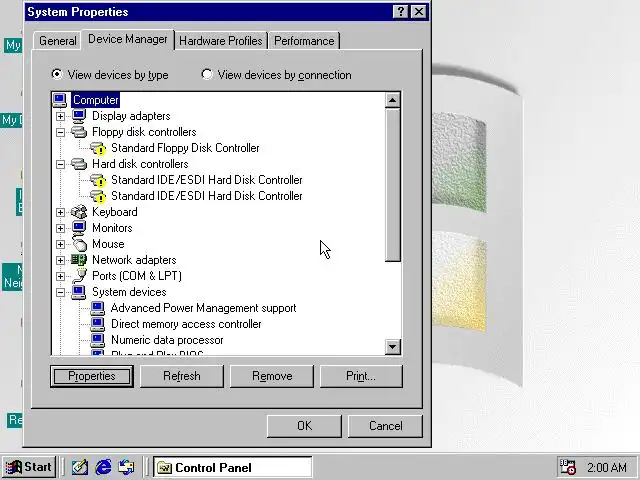Viewport: 640px width, 480px height.
Task: Select the Device Manager tab
Action: [128, 39]
